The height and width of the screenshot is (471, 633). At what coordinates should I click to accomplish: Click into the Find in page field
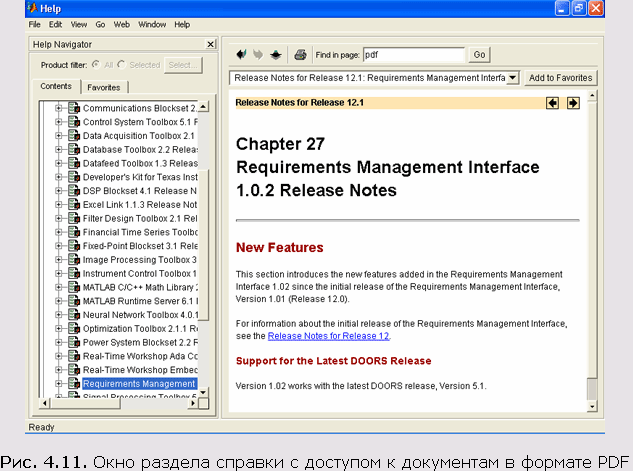point(414,54)
